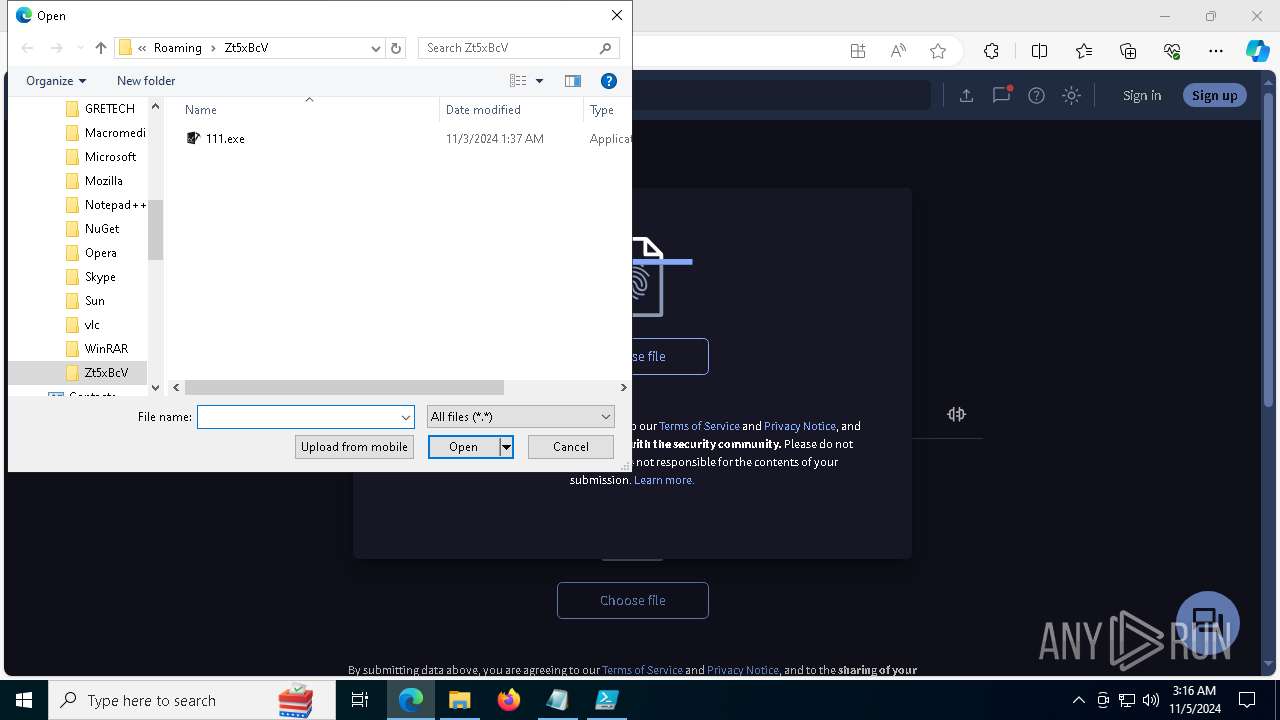Click the Open button
Image resolution: width=1280 pixels, height=720 pixels.
click(x=463, y=447)
